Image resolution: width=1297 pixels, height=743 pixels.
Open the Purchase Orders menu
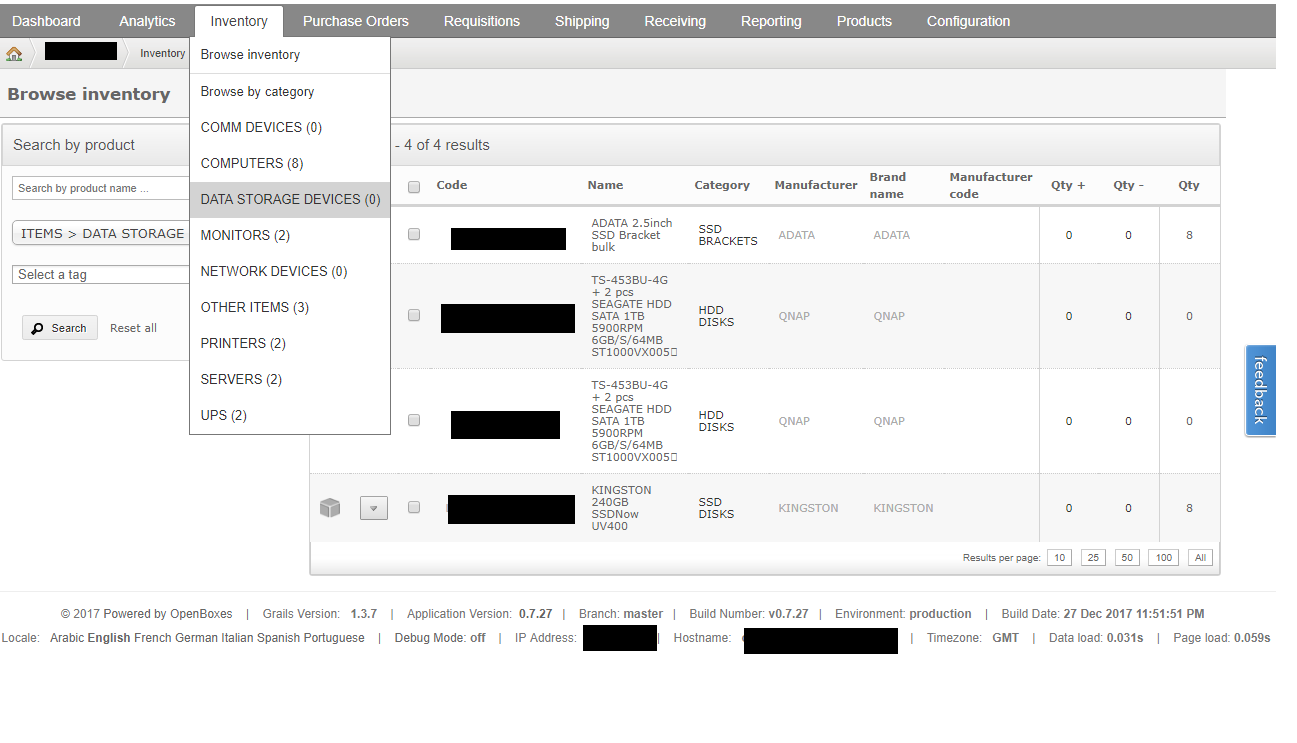pyautogui.click(x=355, y=20)
